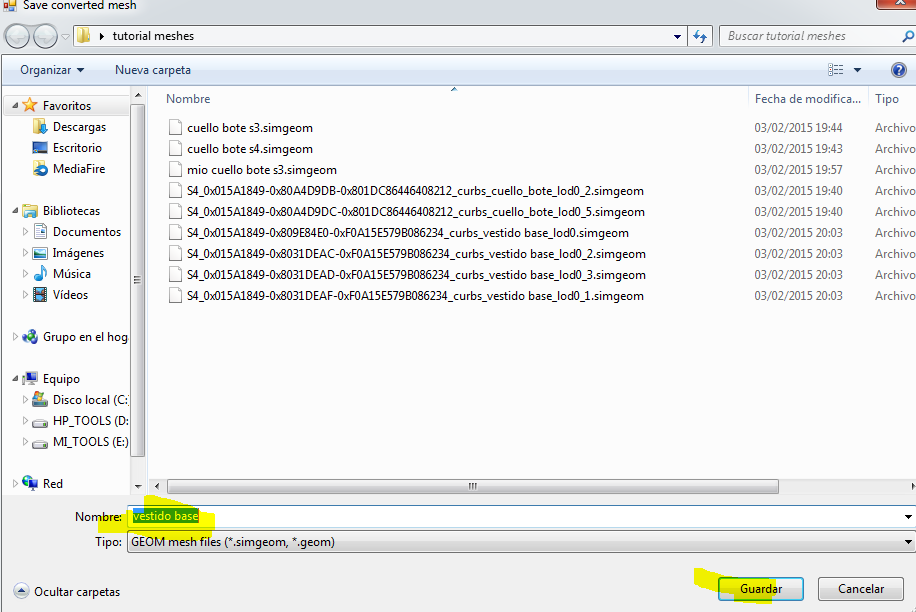916x612 pixels.
Task: Open the change view icon
Action: click(836, 70)
